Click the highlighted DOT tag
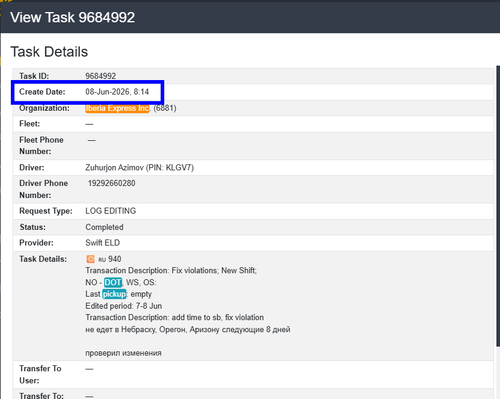The image size is (500, 399). pos(113,282)
